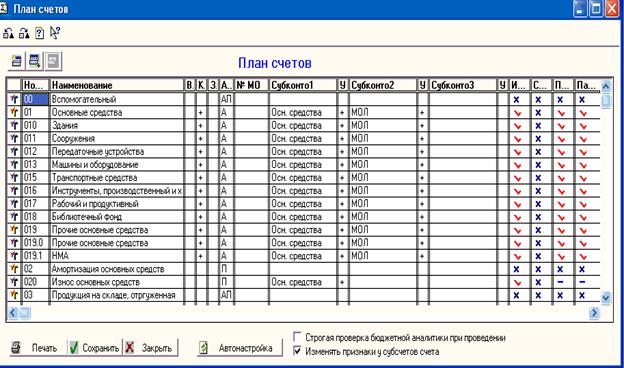Toggle the red check in И column, row 012
The width and height of the screenshot is (624, 368).
tap(518, 152)
